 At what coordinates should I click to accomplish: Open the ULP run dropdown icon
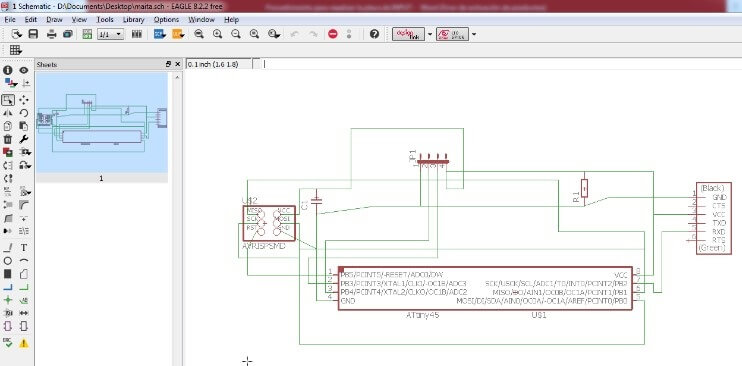tap(178, 34)
